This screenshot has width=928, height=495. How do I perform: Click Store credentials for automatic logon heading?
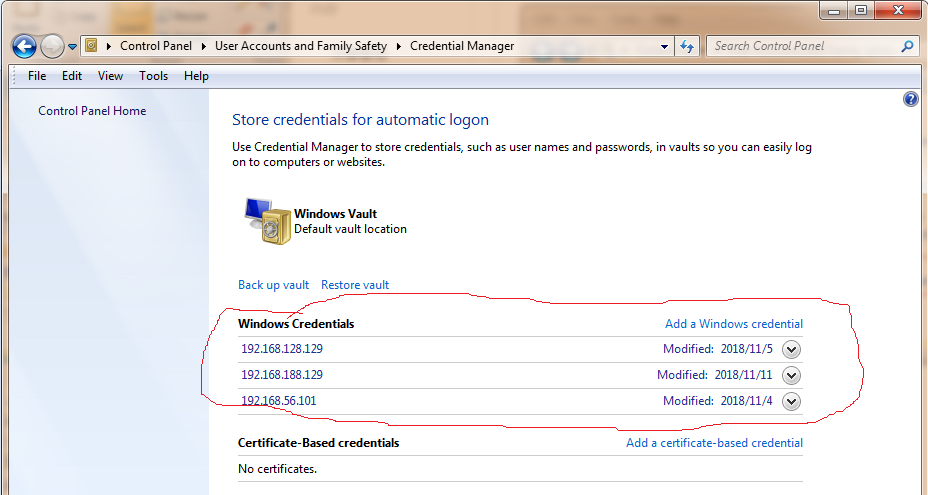[x=360, y=120]
